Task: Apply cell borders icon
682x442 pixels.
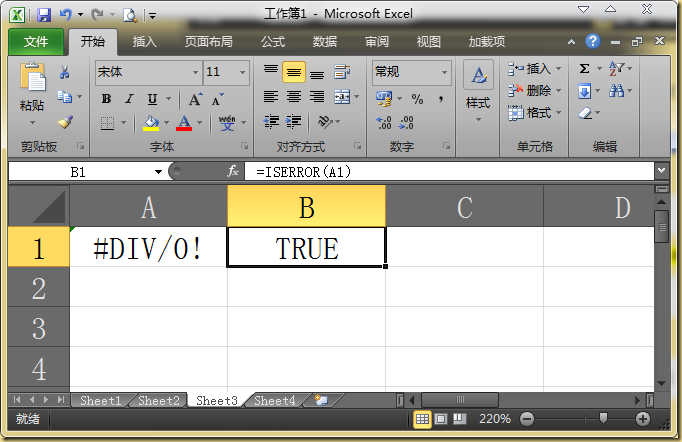Action: tap(107, 123)
